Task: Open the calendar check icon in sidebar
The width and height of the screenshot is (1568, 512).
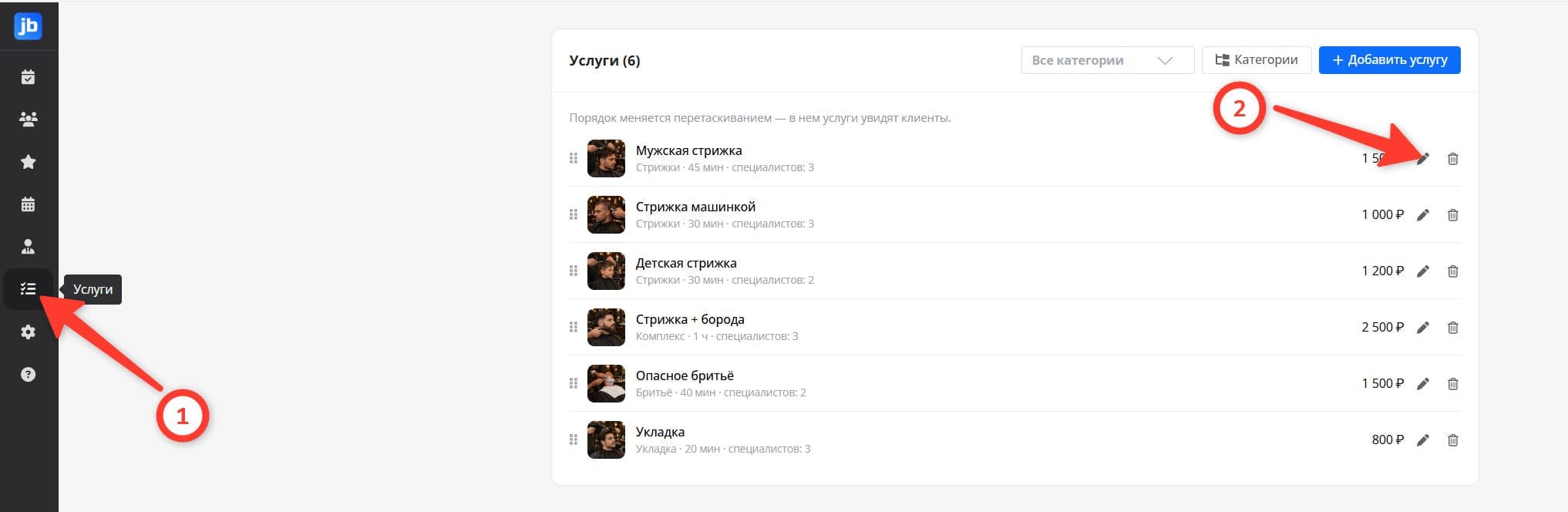Action: pyautogui.click(x=28, y=77)
